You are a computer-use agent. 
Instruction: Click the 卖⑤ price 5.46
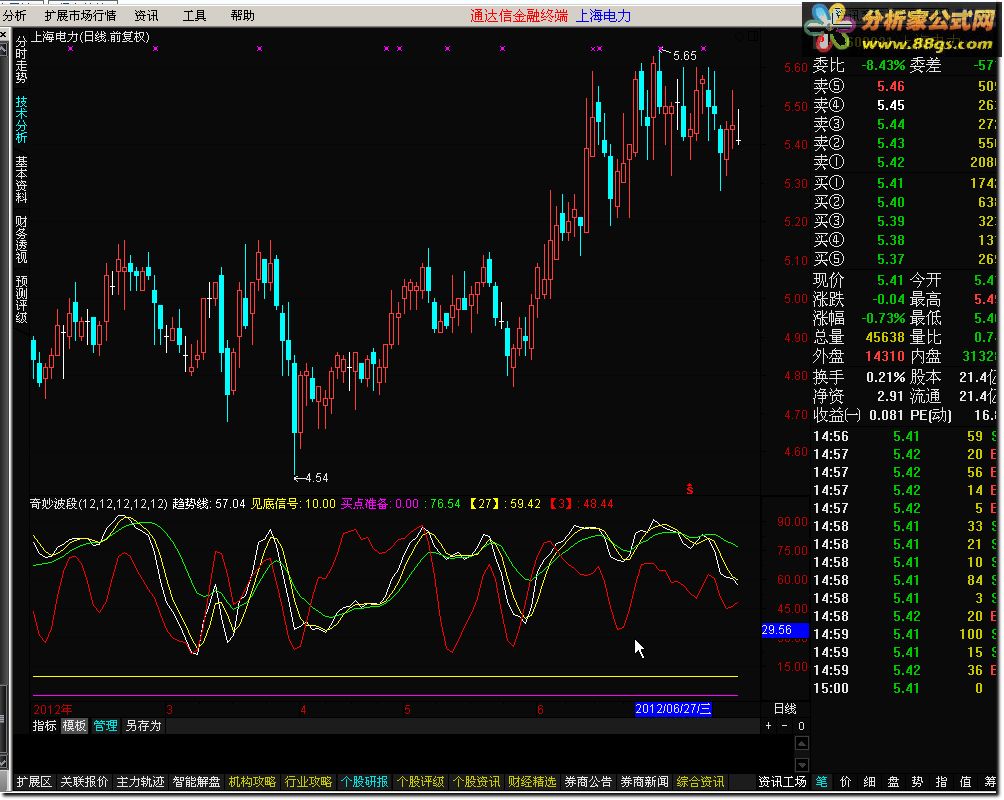click(891, 86)
